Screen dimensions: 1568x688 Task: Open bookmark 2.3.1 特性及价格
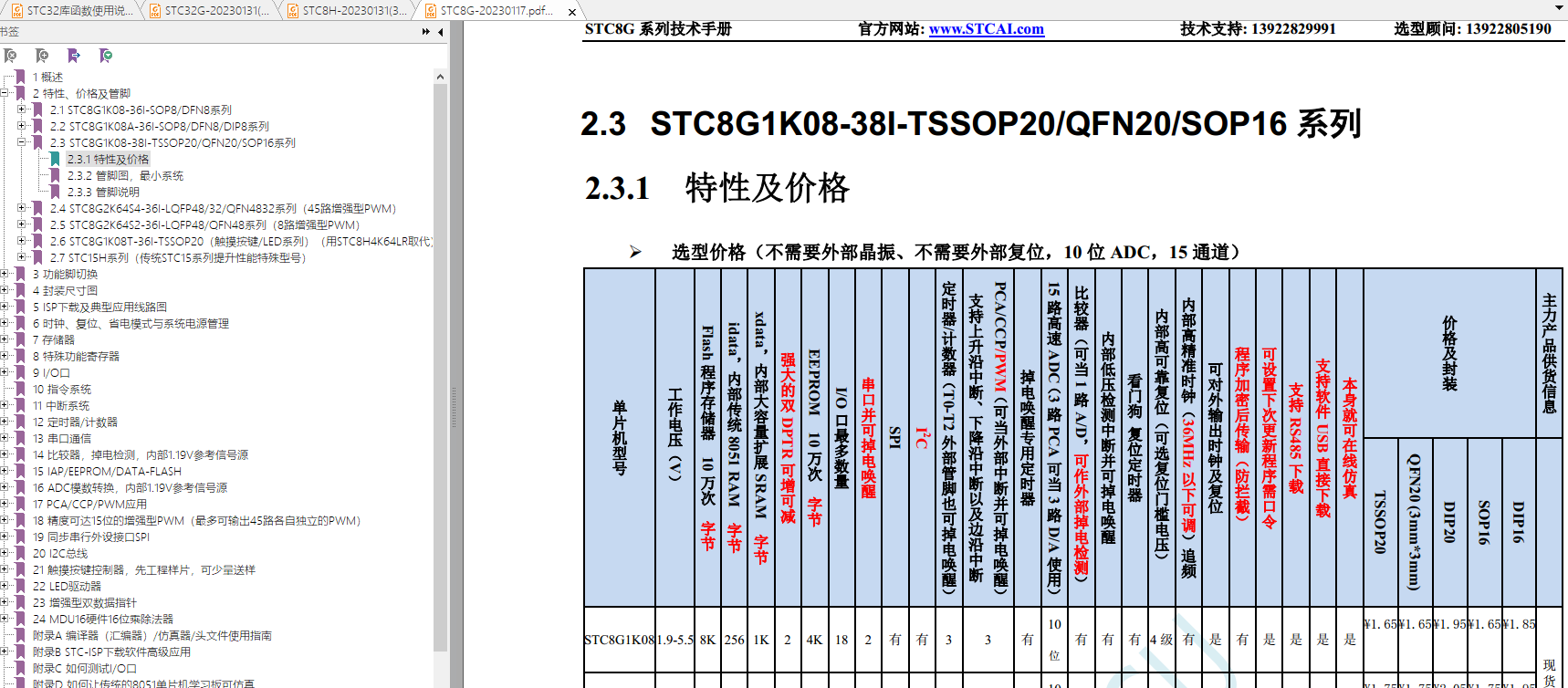[x=108, y=159]
